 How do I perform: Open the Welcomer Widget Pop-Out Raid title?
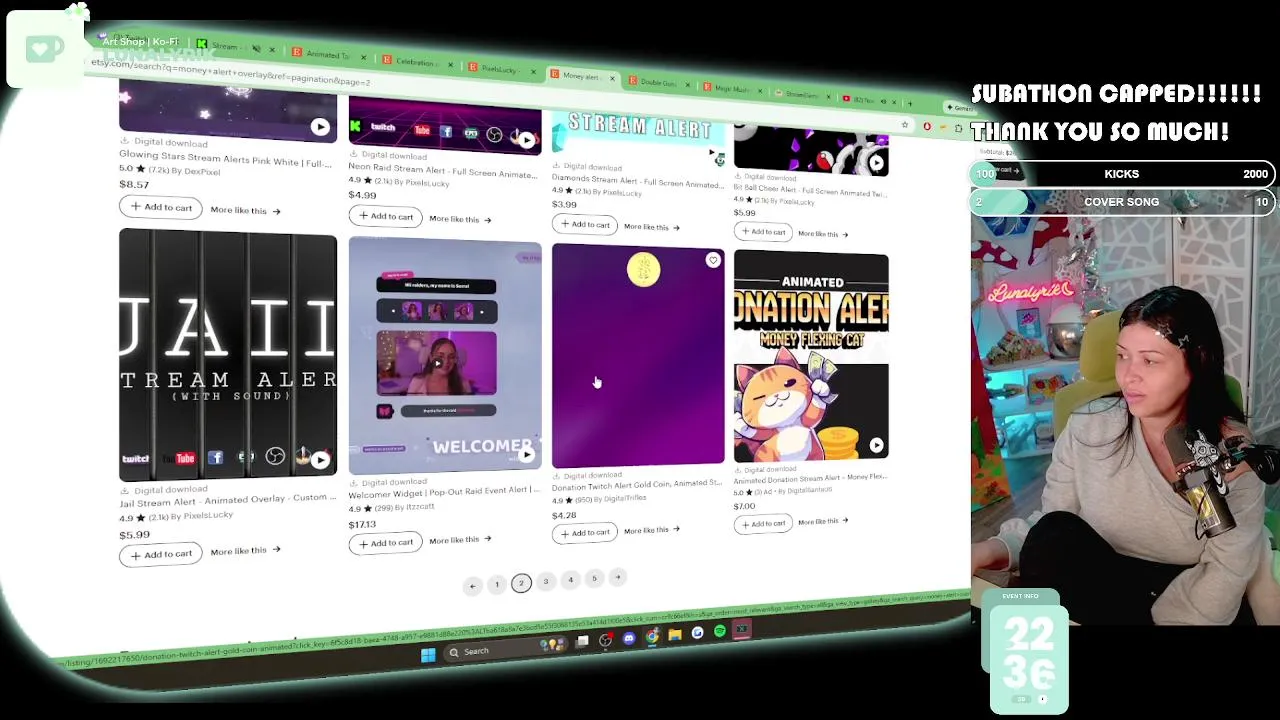[445, 491]
